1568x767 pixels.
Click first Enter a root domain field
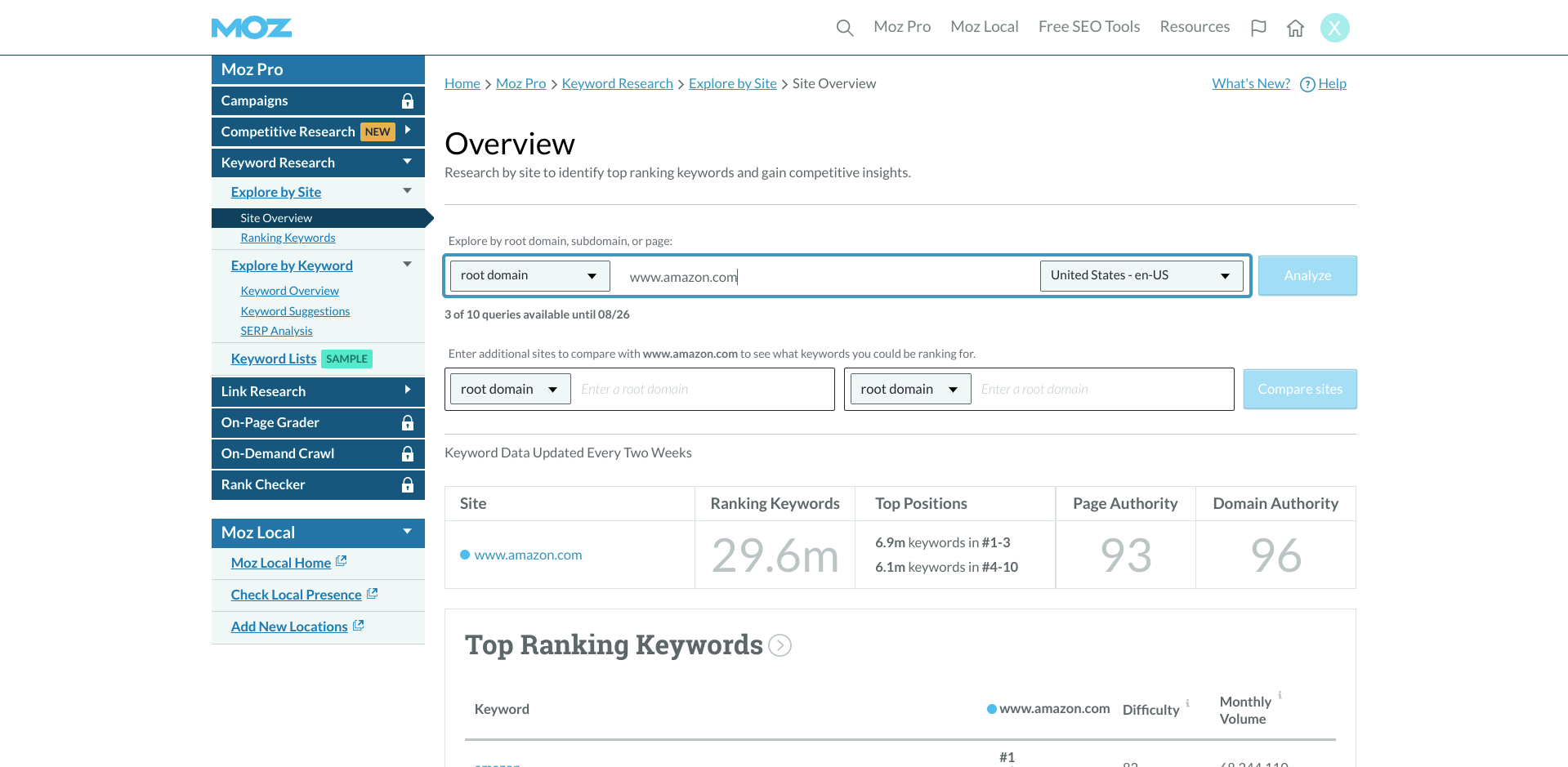(x=703, y=389)
